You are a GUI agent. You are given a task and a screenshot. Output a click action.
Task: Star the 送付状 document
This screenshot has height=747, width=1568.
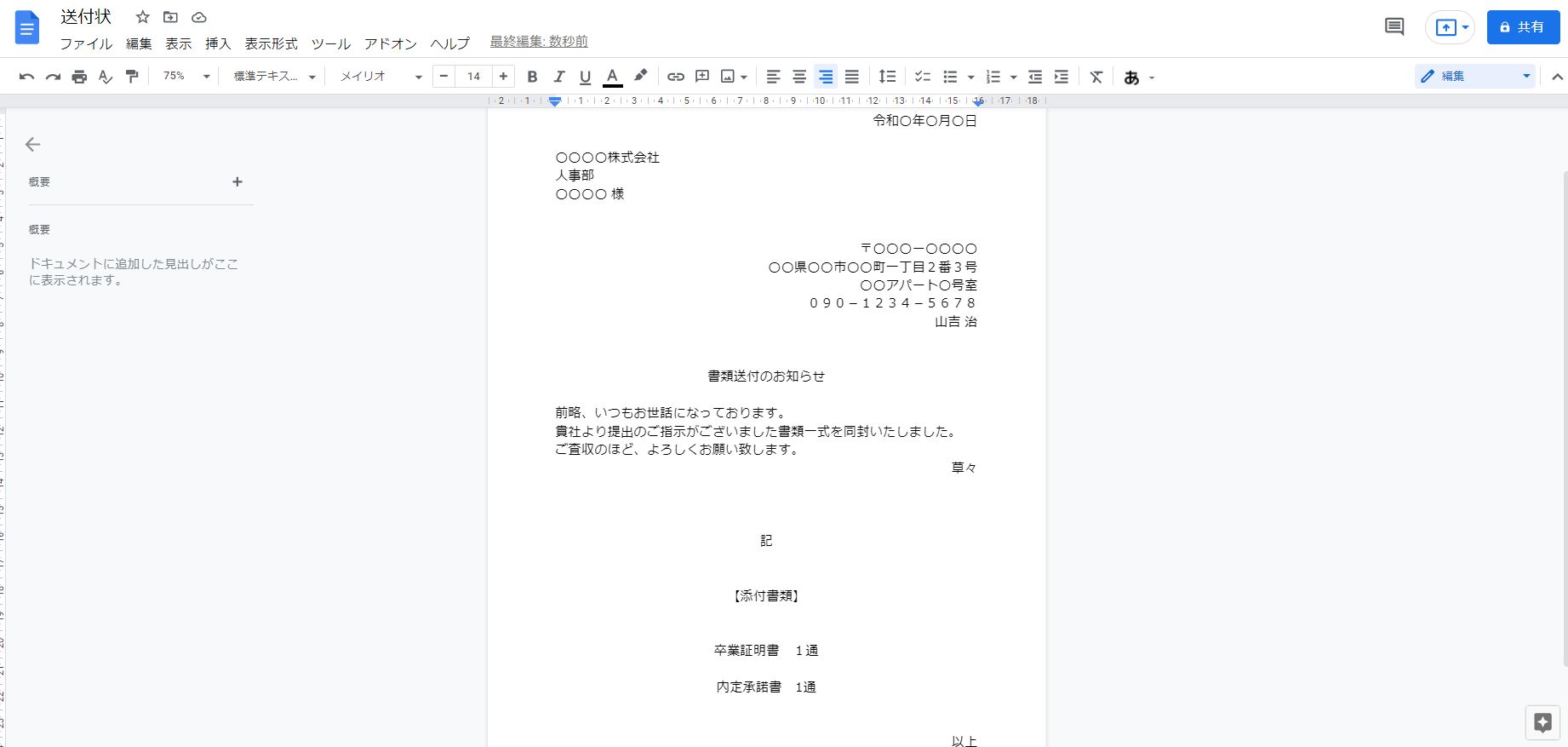[143, 17]
